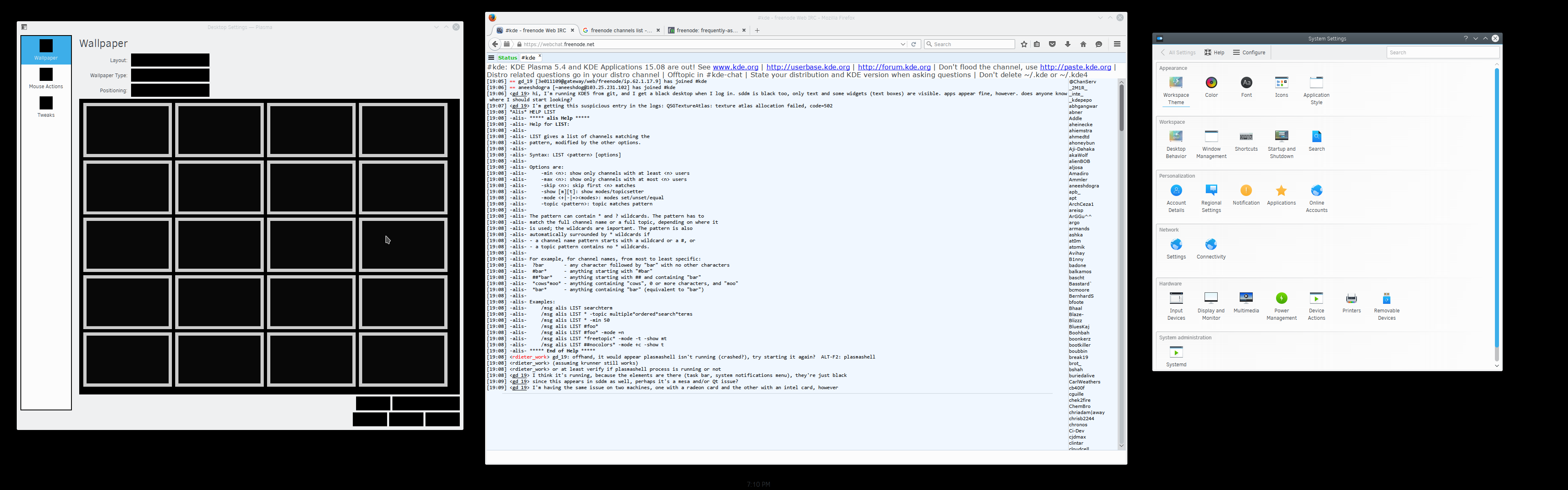The image size is (1568, 490).
Task: Switch to 'freenode channels list' tab
Action: click(x=621, y=31)
